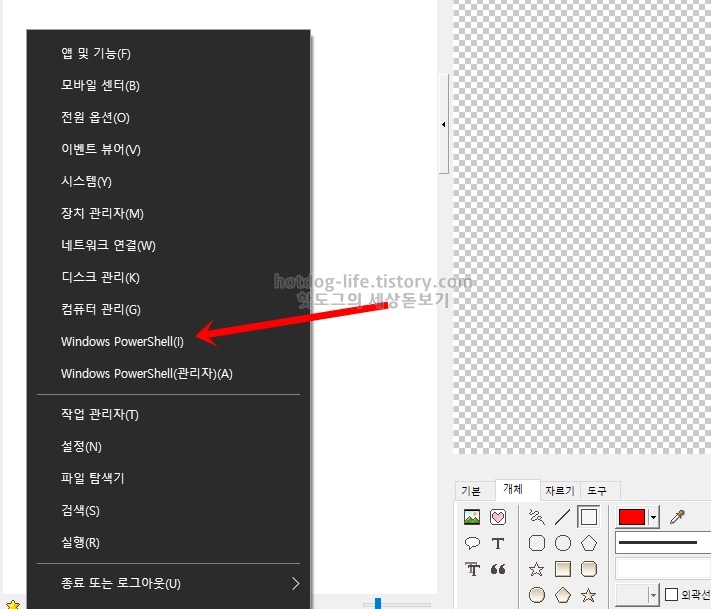This screenshot has height=609, width=711.
Task: Select the freehand scribble tool
Action: (537, 516)
